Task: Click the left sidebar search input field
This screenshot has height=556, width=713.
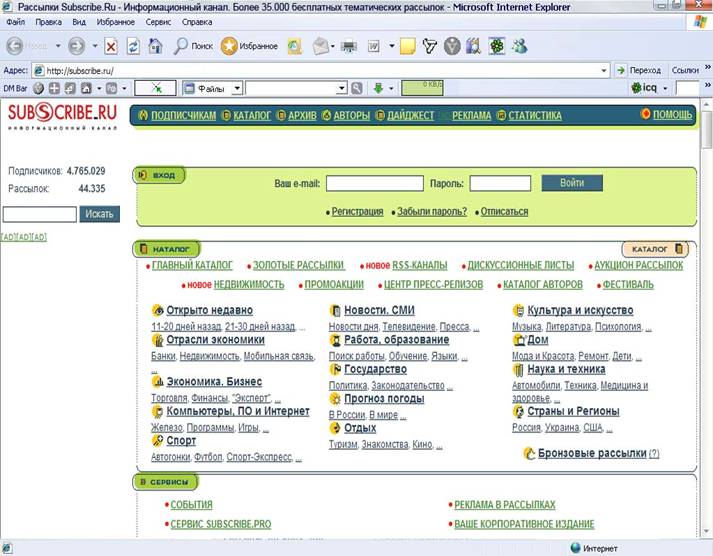Action: click(x=40, y=214)
